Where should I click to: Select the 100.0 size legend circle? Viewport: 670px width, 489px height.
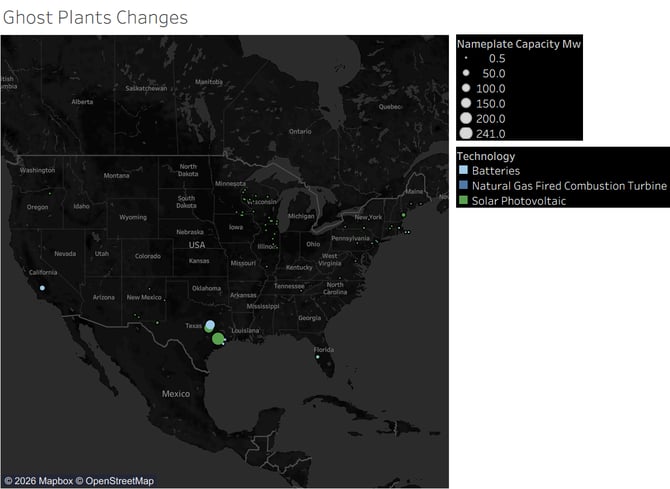(x=465, y=89)
